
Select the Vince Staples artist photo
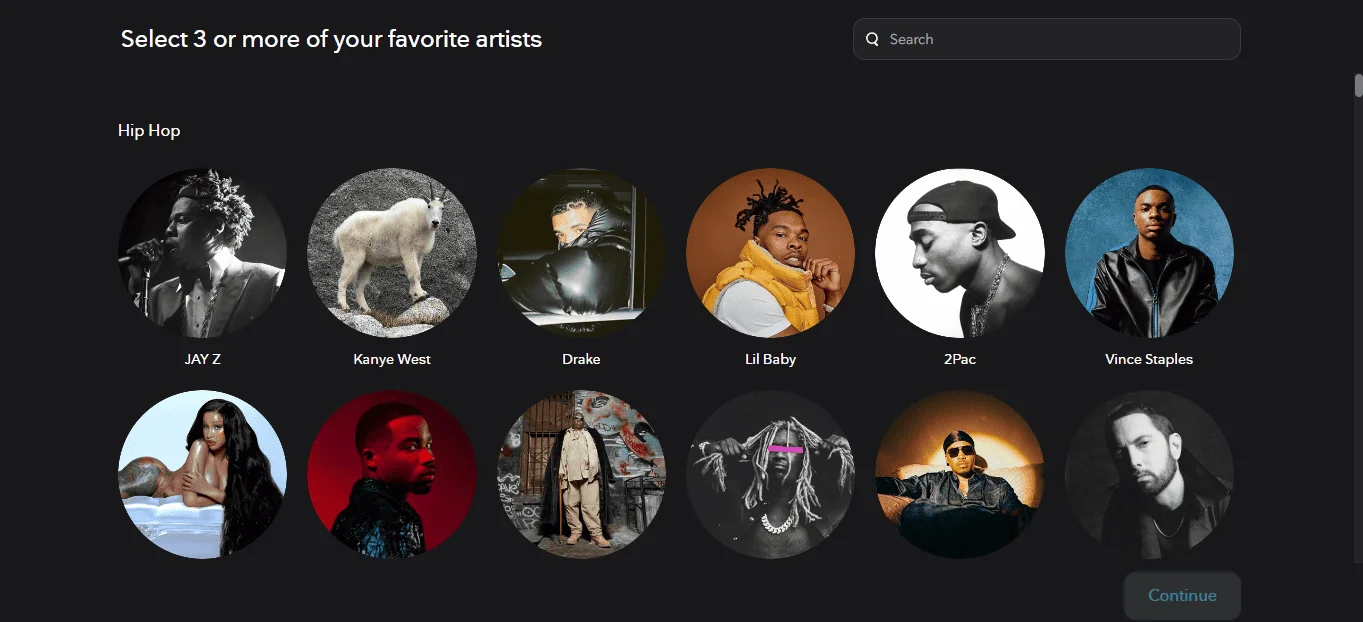tap(1149, 252)
